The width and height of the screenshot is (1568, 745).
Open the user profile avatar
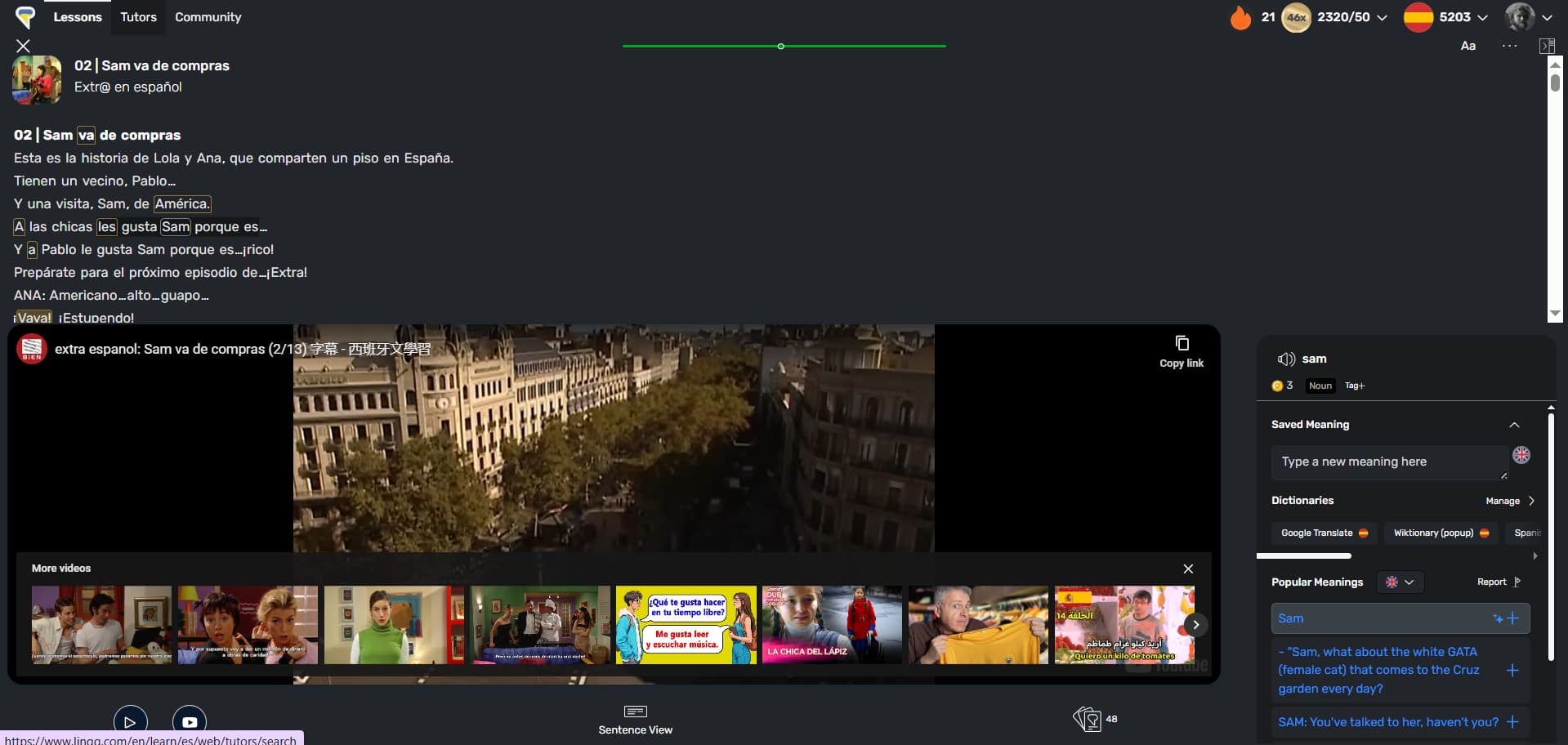coord(1520,17)
